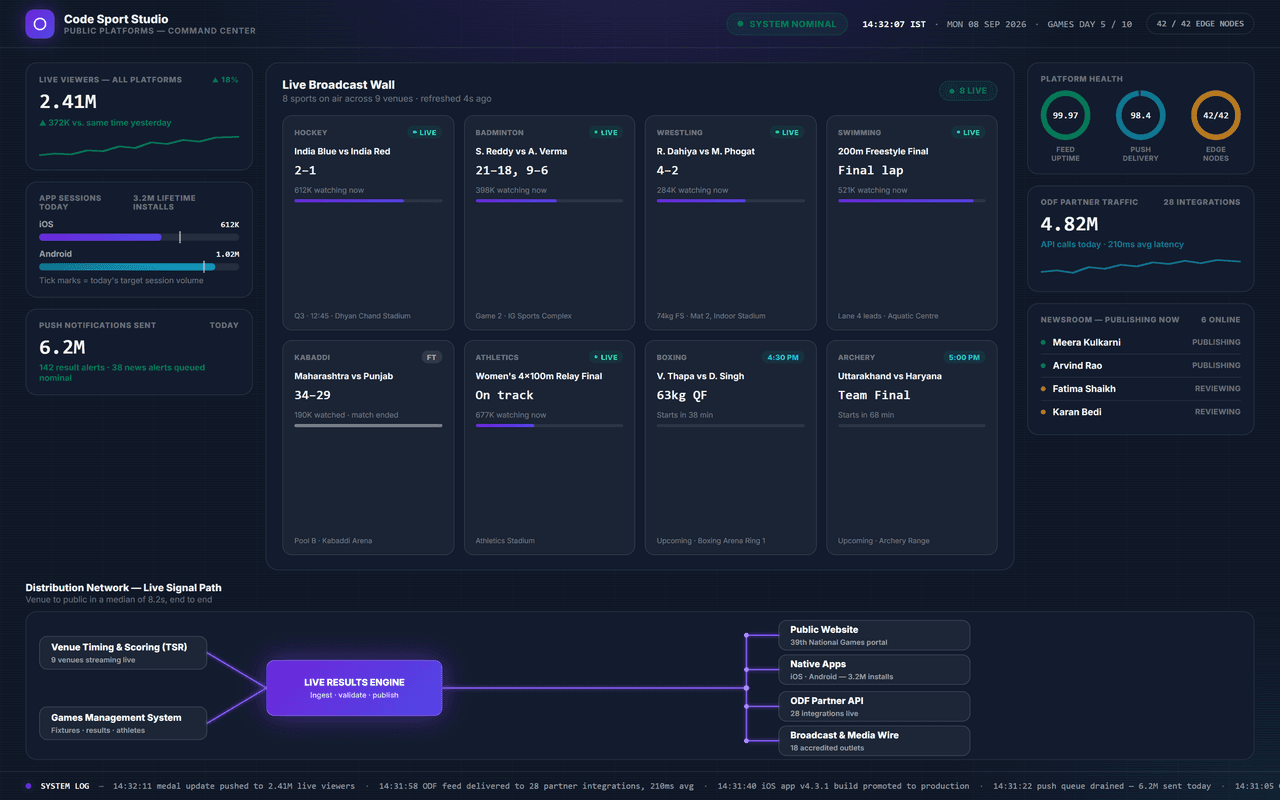This screenshot has width=1280, height=800.
Task: Open the Swimming 200m Freestyle Final card
Action: tap(912, 223)
